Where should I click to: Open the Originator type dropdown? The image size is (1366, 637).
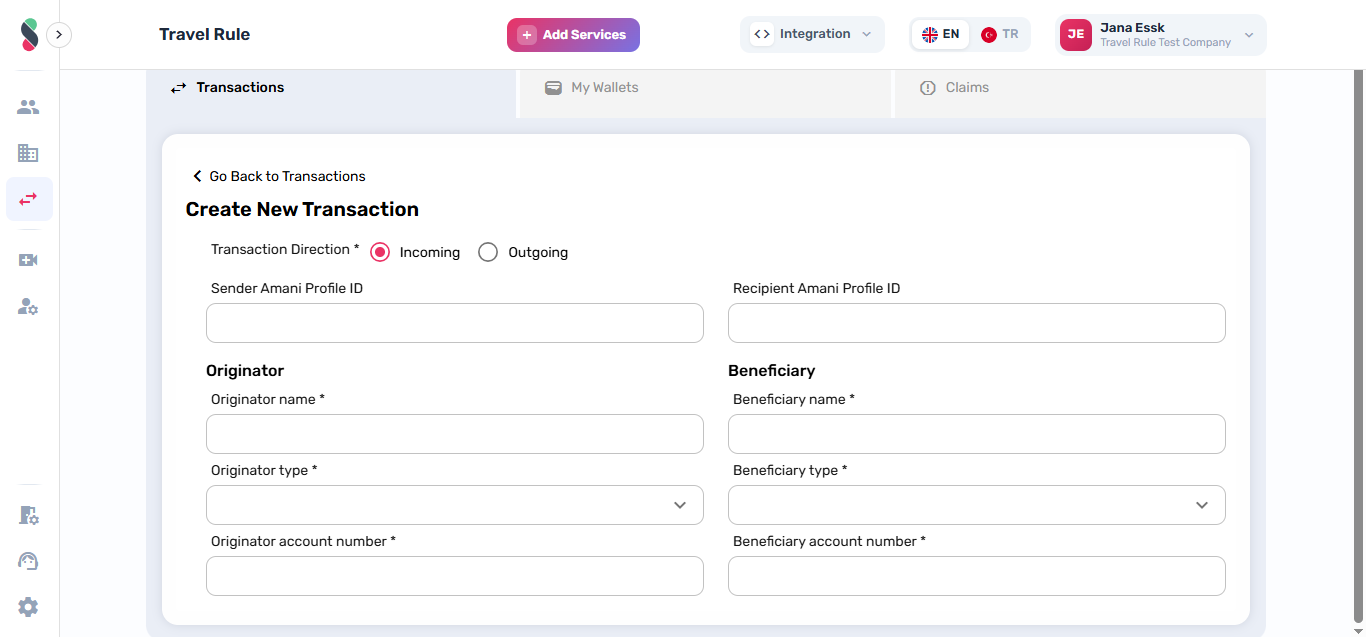pyautogui.click(x=455, y=505)
